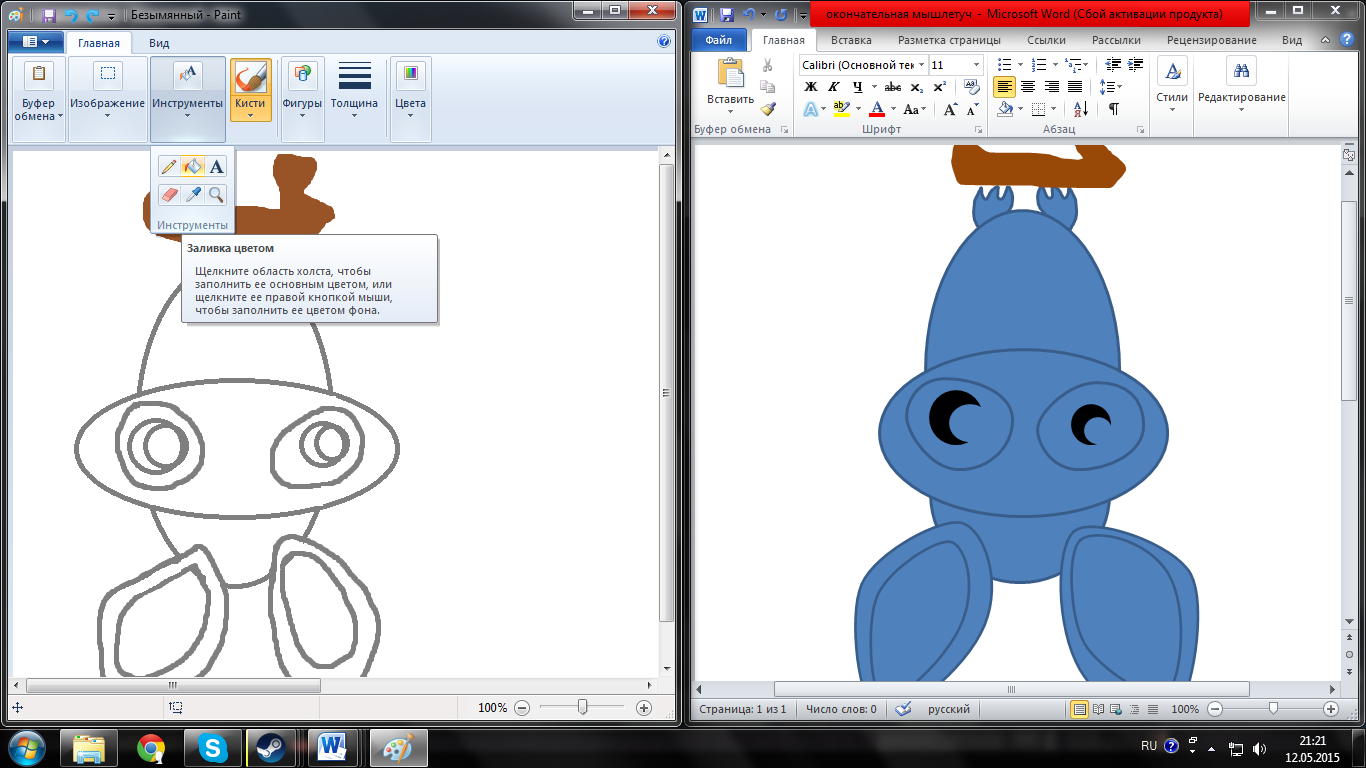Select the Pencil tool in Paint

[x=168, y=167]
